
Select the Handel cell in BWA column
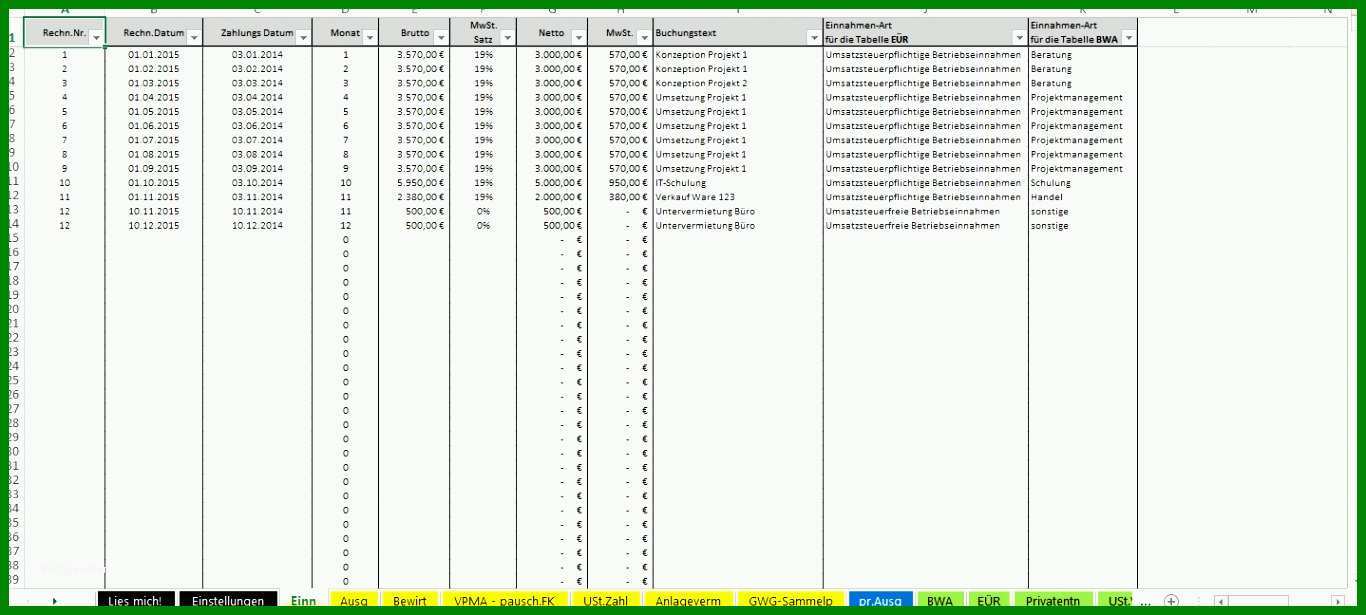1083,197
